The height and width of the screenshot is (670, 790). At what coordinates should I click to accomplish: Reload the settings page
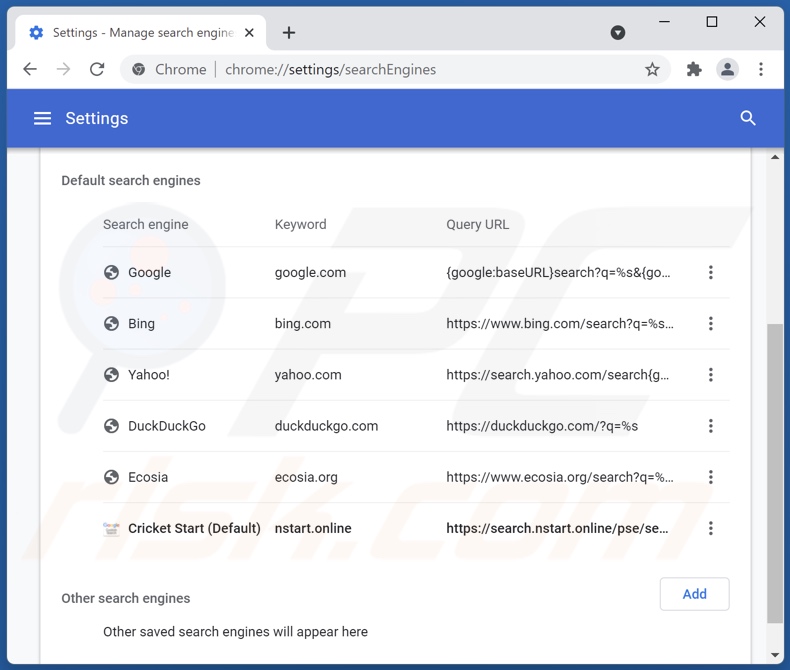coord(97,69)
